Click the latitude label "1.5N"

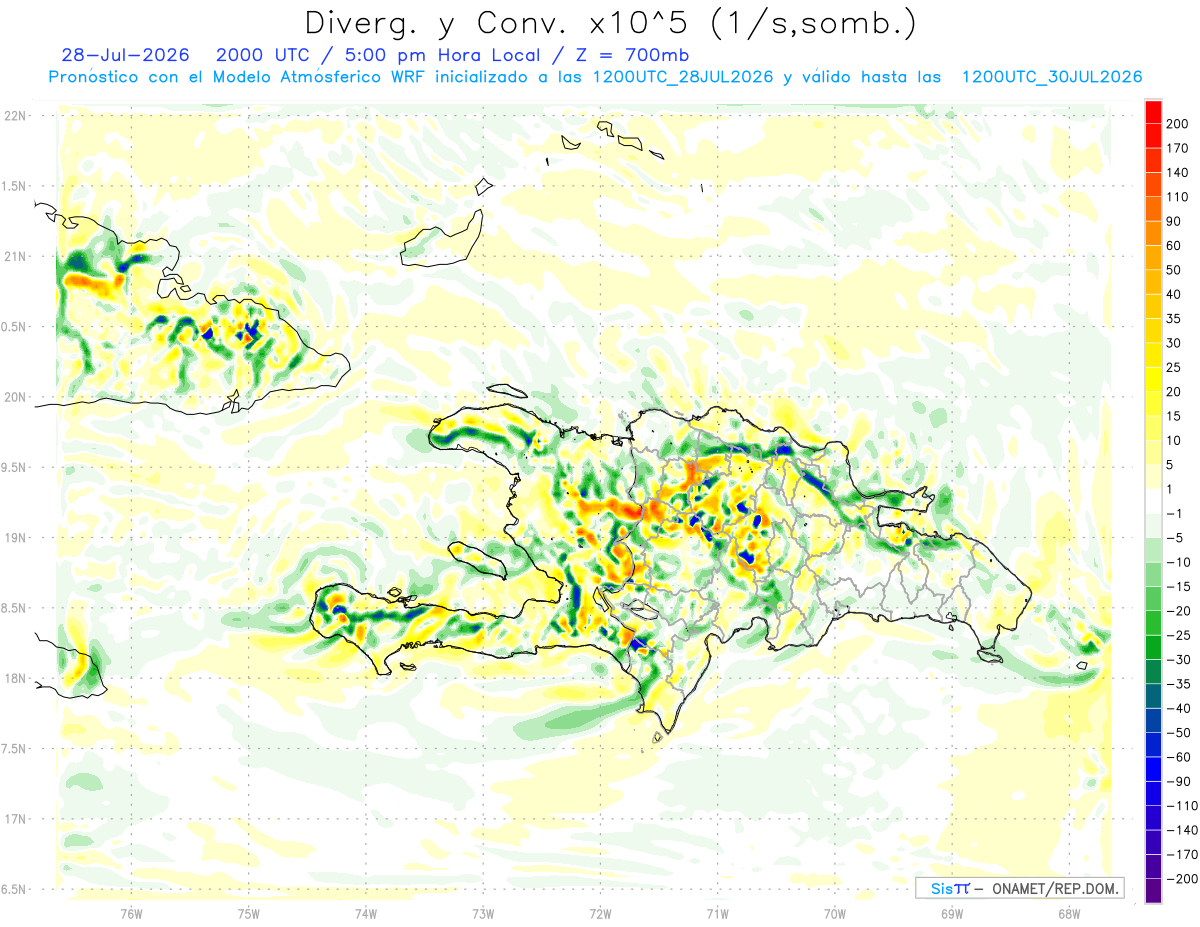[x=15, y=186]
